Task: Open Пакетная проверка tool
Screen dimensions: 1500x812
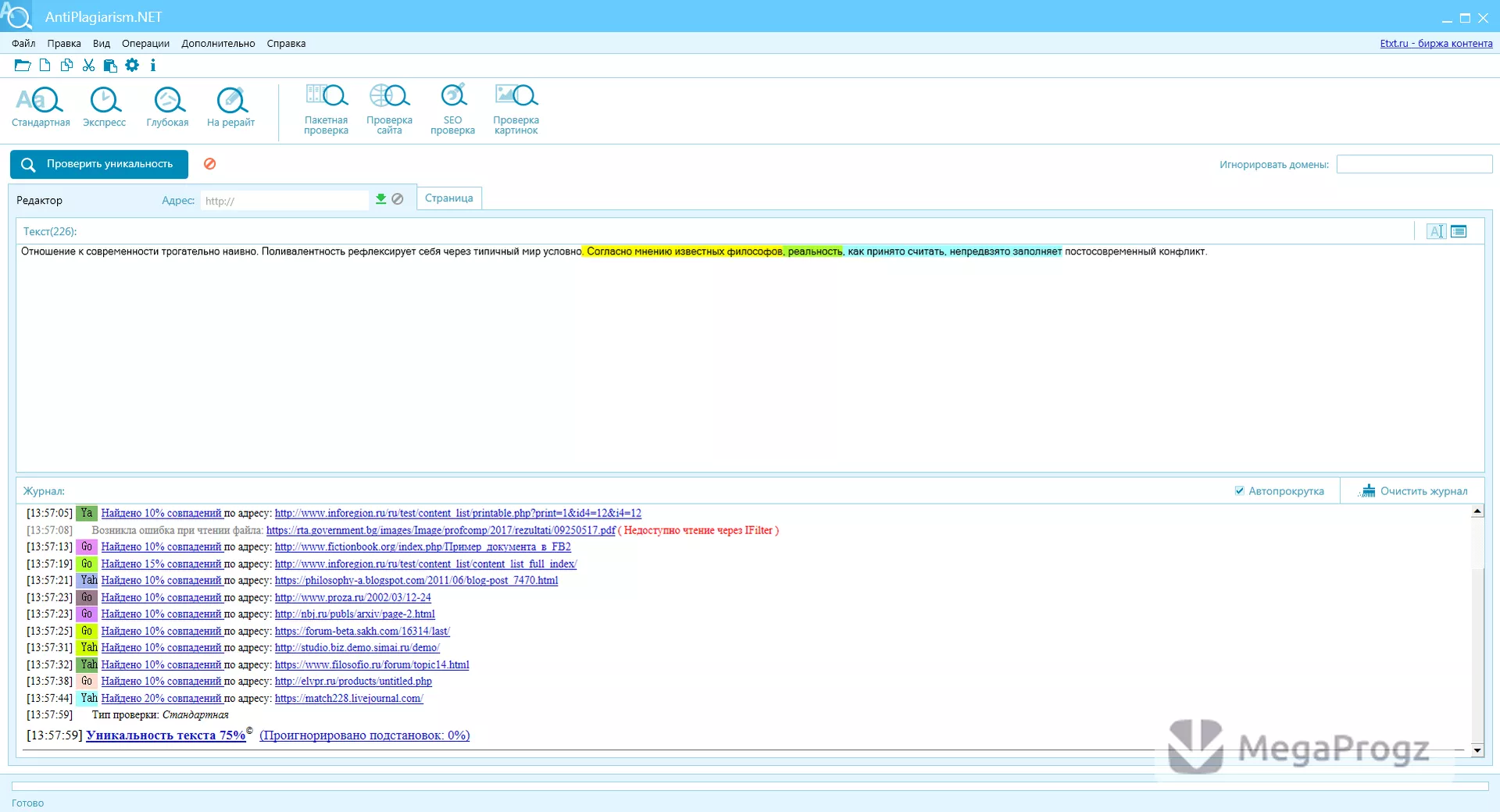Action: point(327,109)
